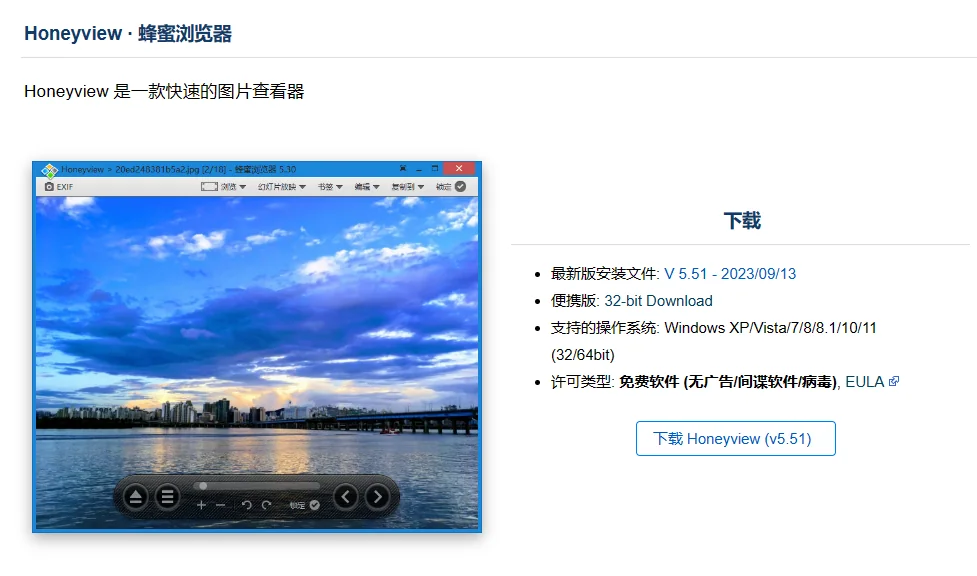Click the eject/open file round button

(x=135, y=497)
